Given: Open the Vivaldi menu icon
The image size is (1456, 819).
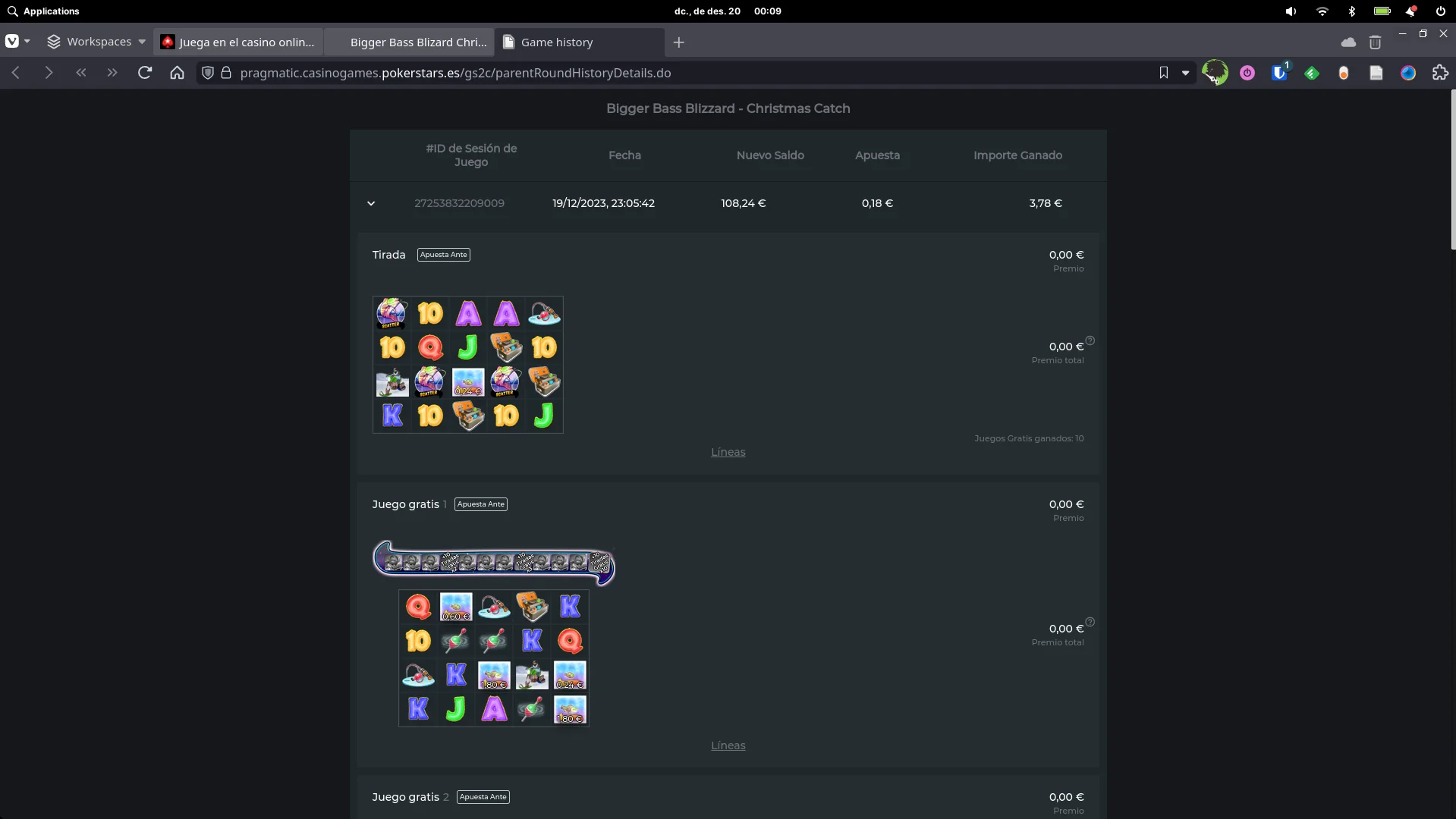Looking at the screenshot, I should [12, 42].
